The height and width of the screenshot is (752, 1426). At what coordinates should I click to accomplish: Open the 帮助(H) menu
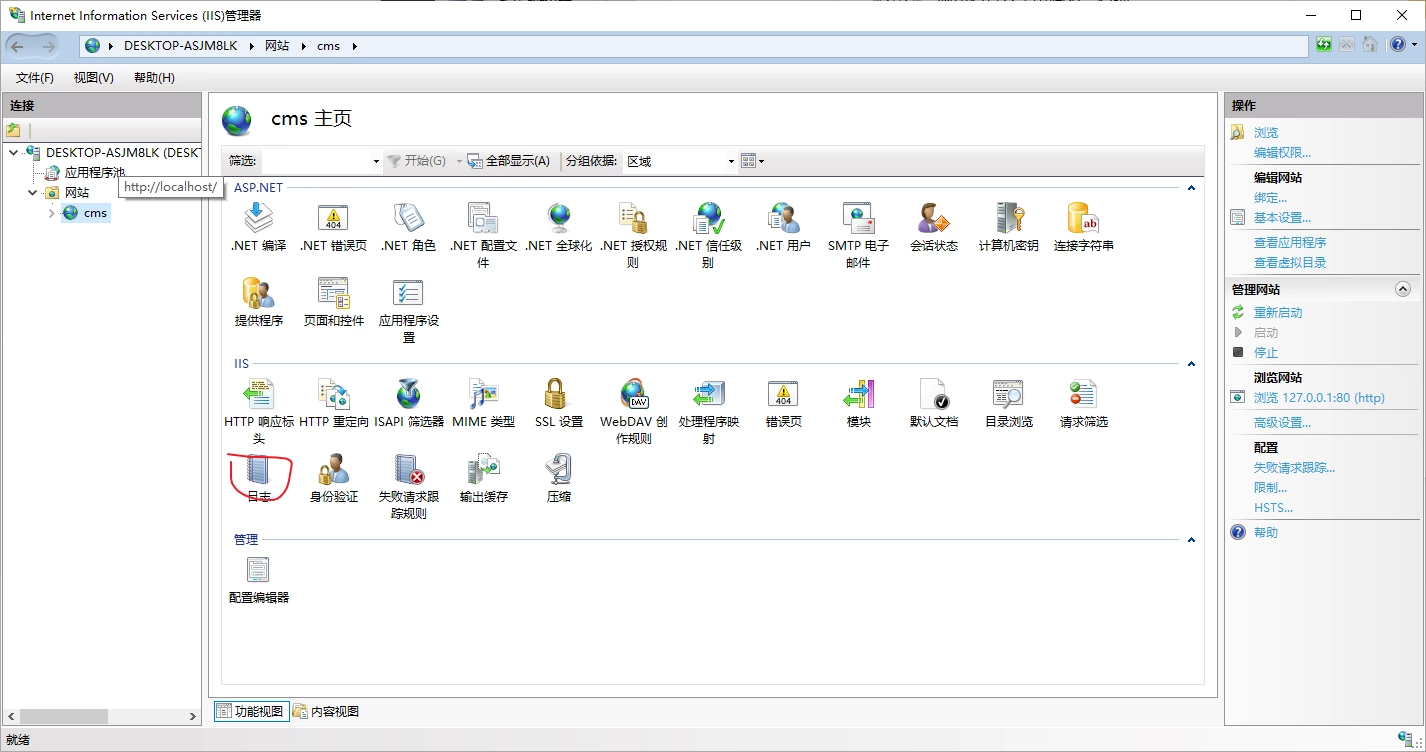click(154, 77)
